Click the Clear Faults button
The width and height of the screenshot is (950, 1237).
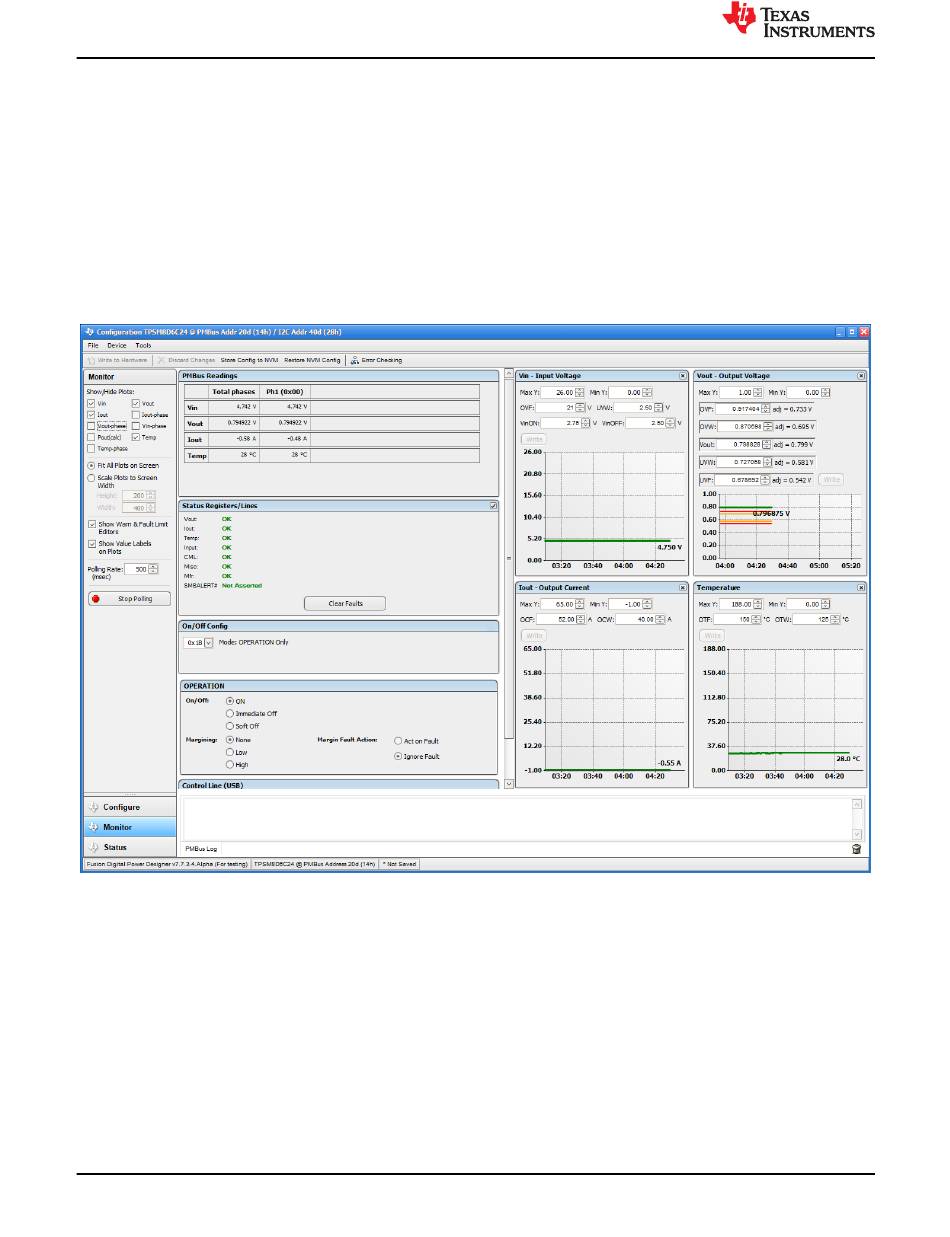pos(344,604)
